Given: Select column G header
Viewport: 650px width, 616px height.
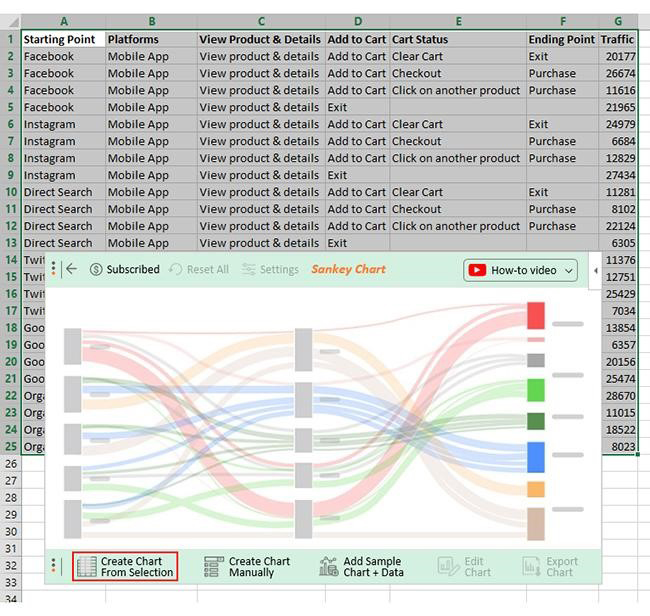Looking at the screenshot, I should (x=618, y=22).
